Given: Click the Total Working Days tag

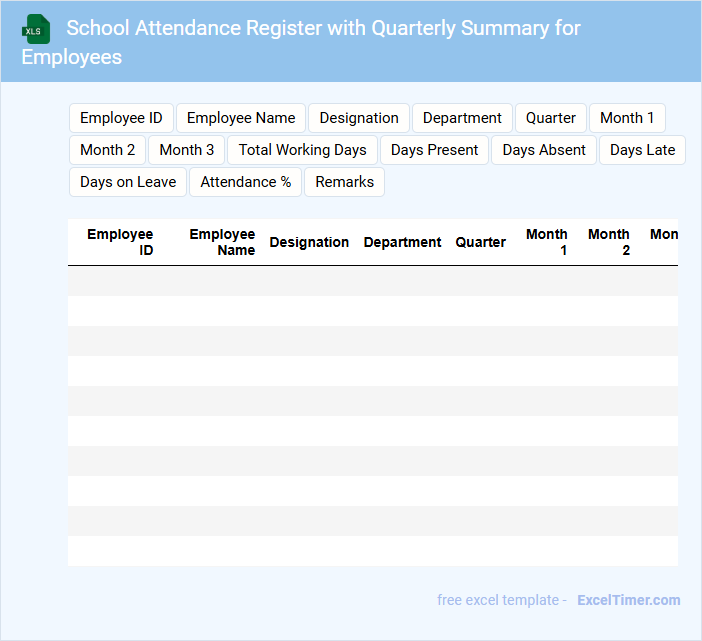Looking at the screenshot, I should coord(303,150).
